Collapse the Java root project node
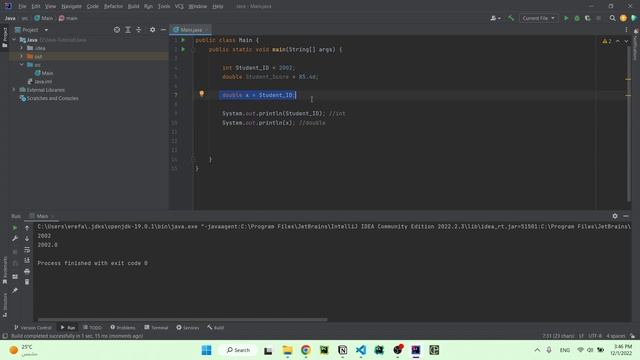640x360 pixels. click(14, 40)
